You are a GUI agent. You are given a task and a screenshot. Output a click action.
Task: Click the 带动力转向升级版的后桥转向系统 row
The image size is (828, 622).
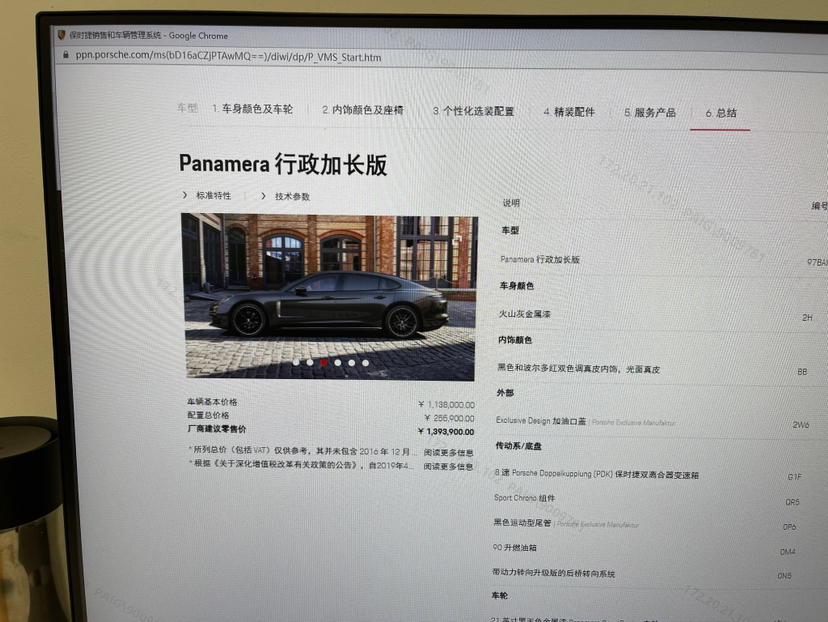642,573
